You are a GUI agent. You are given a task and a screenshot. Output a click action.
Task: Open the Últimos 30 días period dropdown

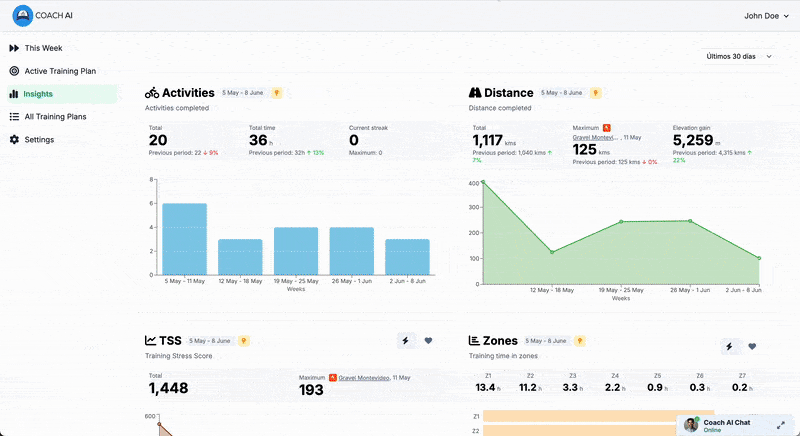pos(740,57)
